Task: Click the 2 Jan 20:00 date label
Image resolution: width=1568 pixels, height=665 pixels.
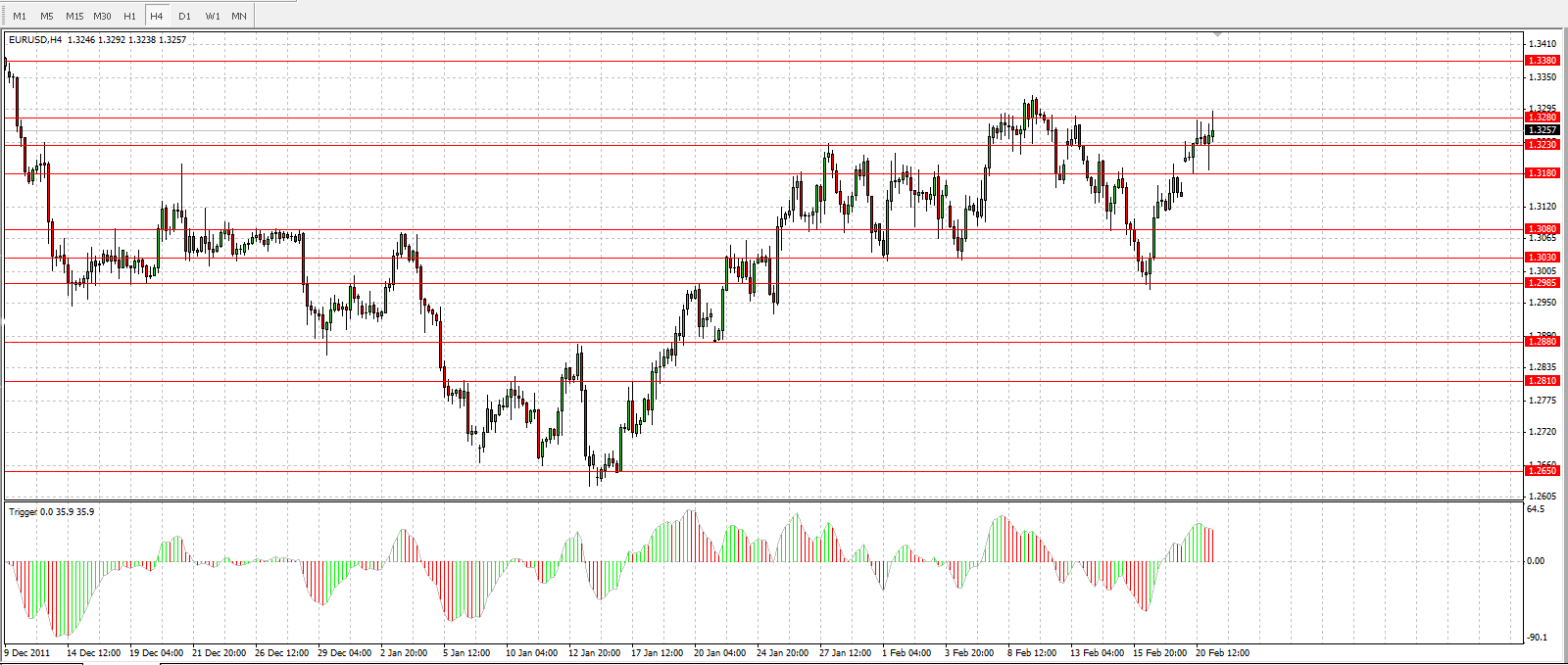Action: click(x=405, y=652)
